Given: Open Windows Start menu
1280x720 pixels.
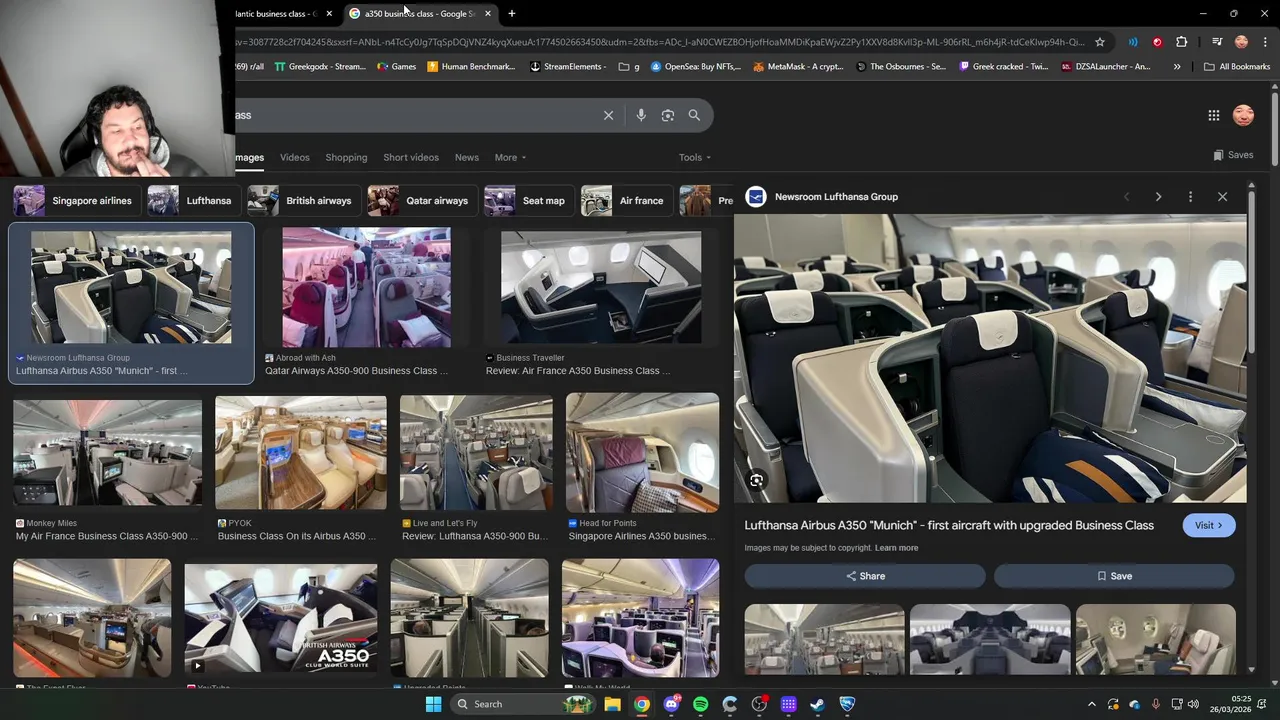Looking at the screenshot, I should pyautogui.click(x=433, y=704).
